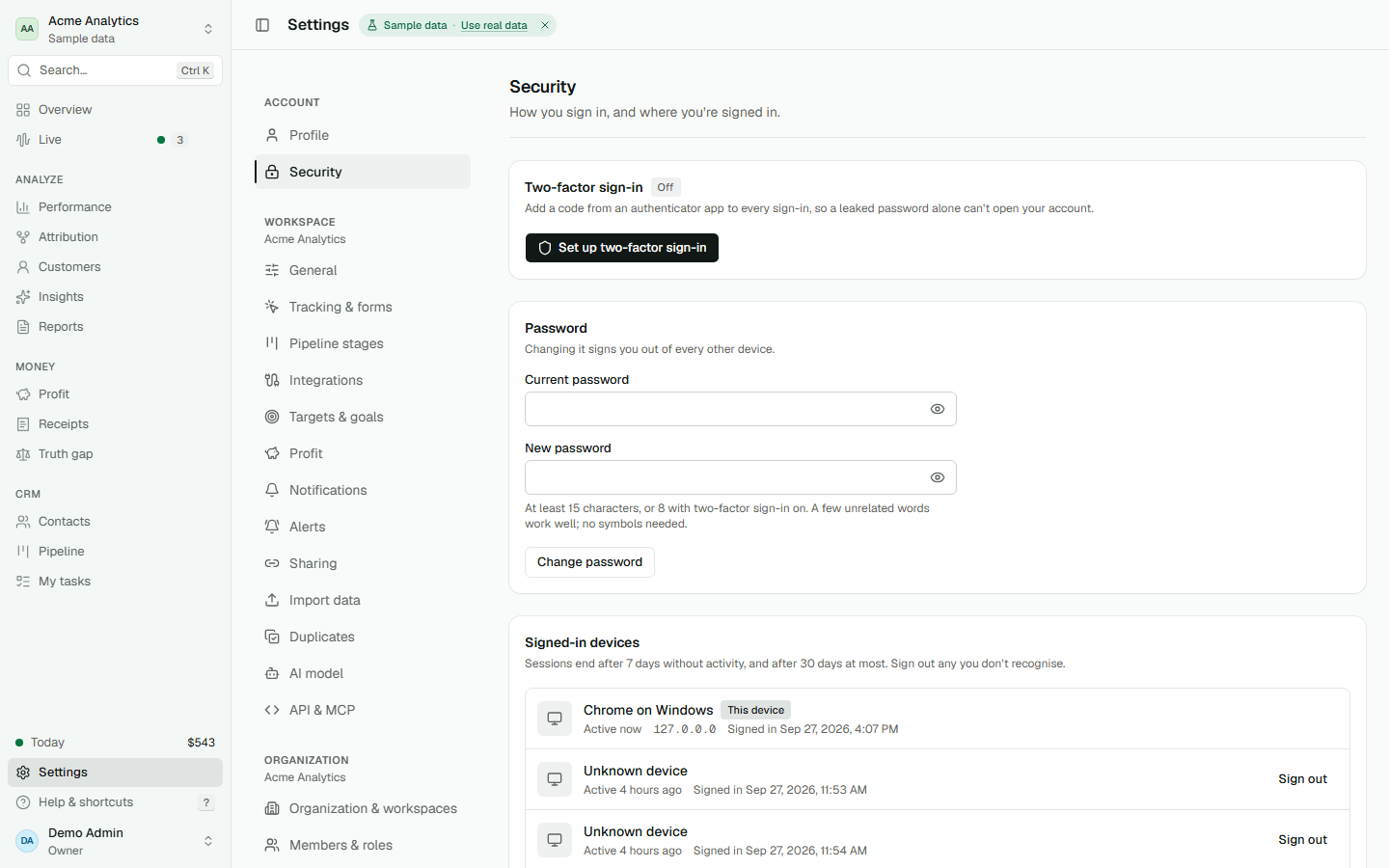Image resolution: width=1389 pixels, height=868 pixels.
Task: Open Contacts in CRM
Action: (x=115, y=522)
